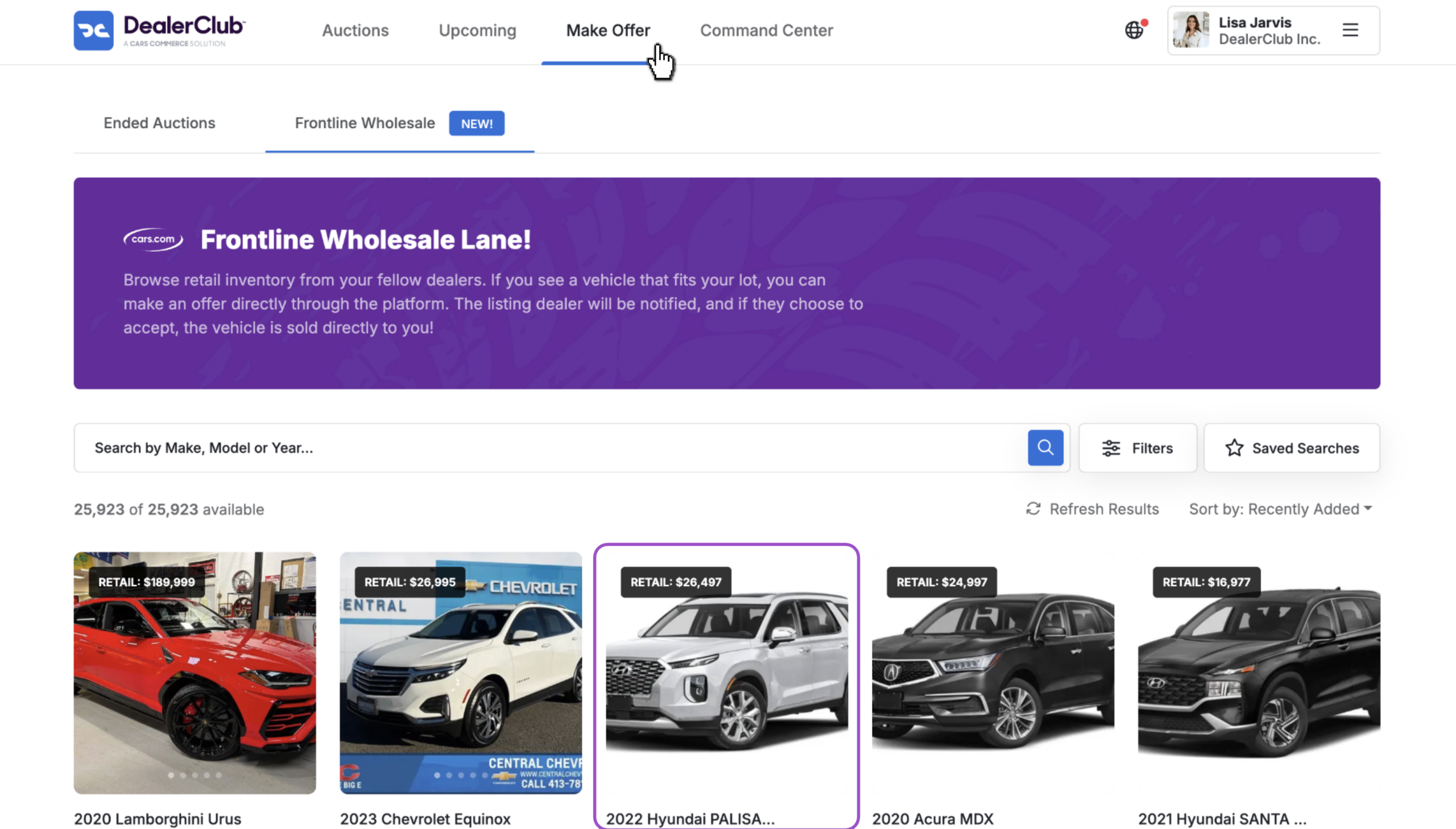This screenshot has height=829, width=1456.
Task: Select Make Offer in navigation
Action: click(607, 30)
